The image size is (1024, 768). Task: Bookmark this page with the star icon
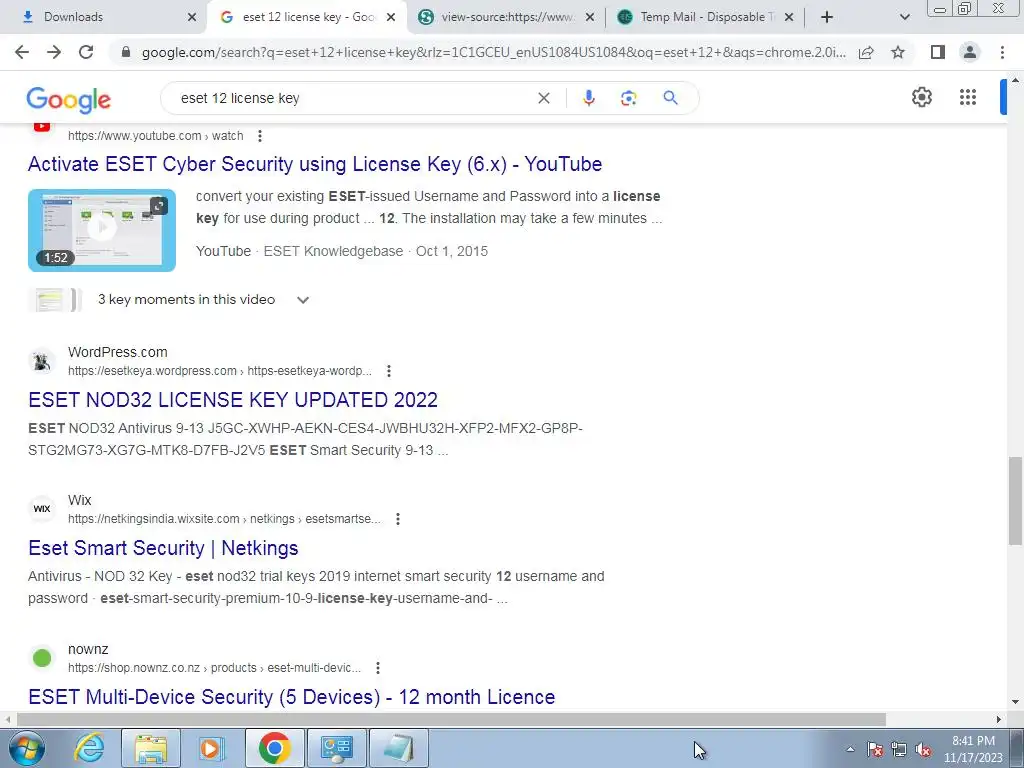(x=898, y=52)
